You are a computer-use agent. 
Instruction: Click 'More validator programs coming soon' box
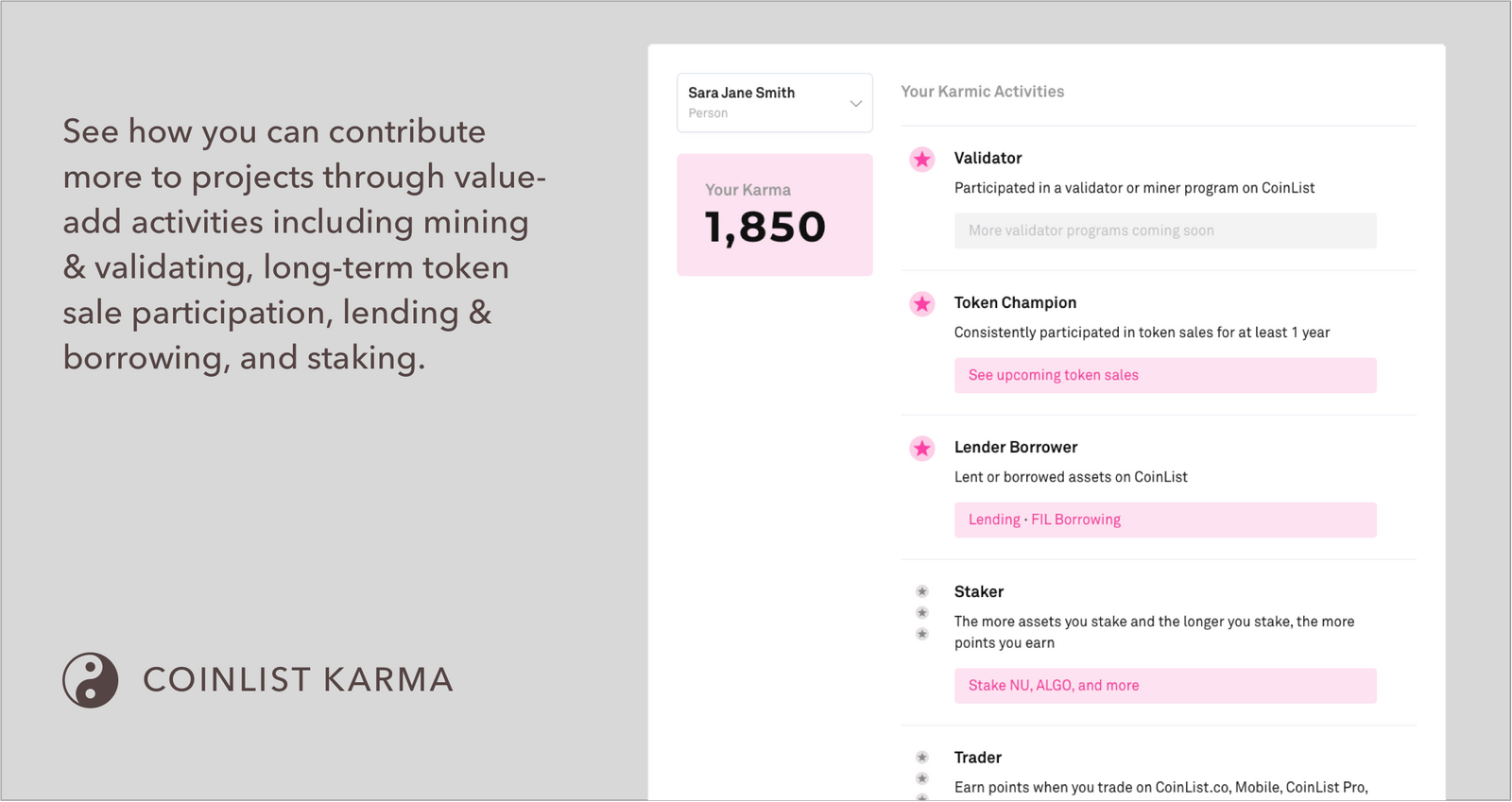(1164, 230)
